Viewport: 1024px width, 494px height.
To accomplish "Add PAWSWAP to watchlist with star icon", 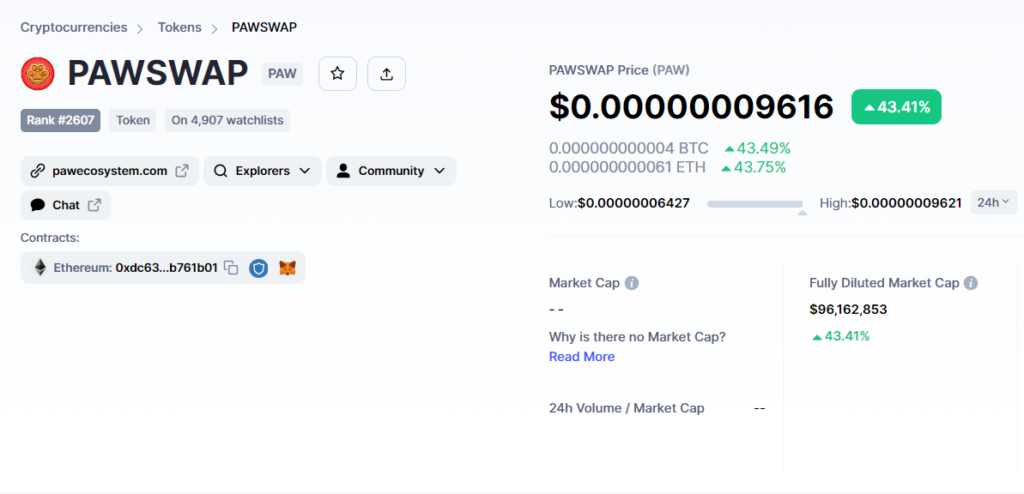I will click(x=337, y=74).
